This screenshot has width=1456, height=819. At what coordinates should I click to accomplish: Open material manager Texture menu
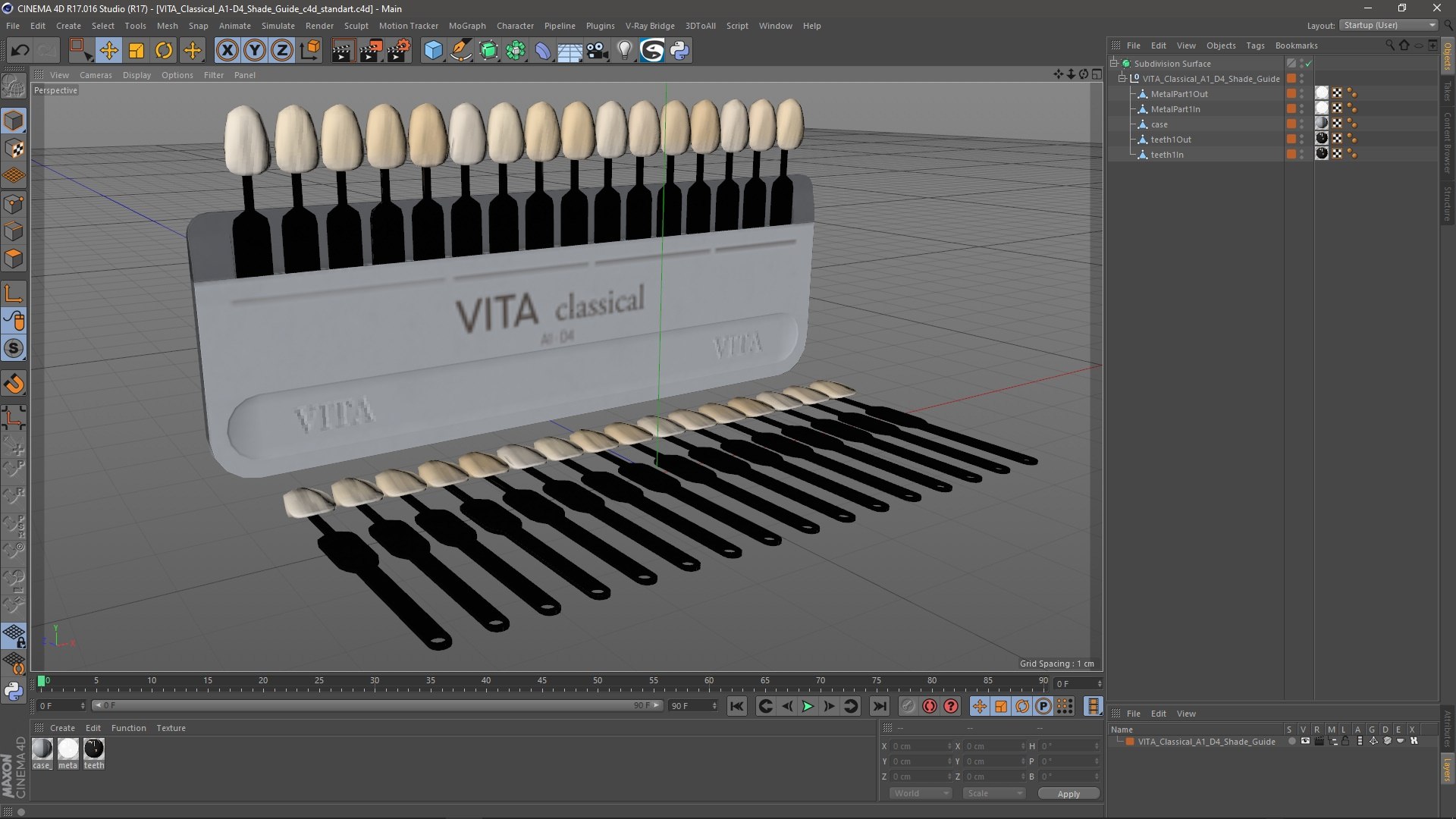(171, 728)
